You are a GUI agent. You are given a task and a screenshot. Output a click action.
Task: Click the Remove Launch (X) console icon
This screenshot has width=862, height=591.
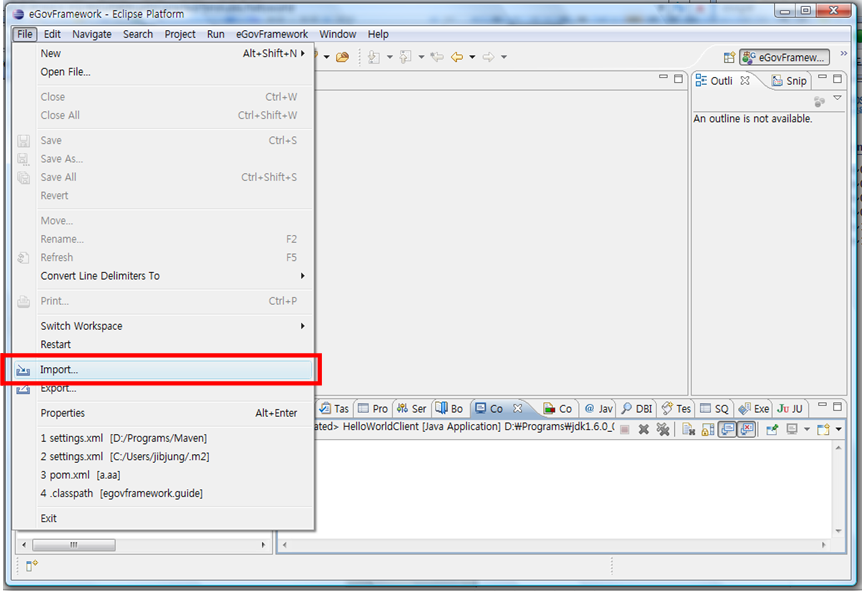click(x=643, y=429)
